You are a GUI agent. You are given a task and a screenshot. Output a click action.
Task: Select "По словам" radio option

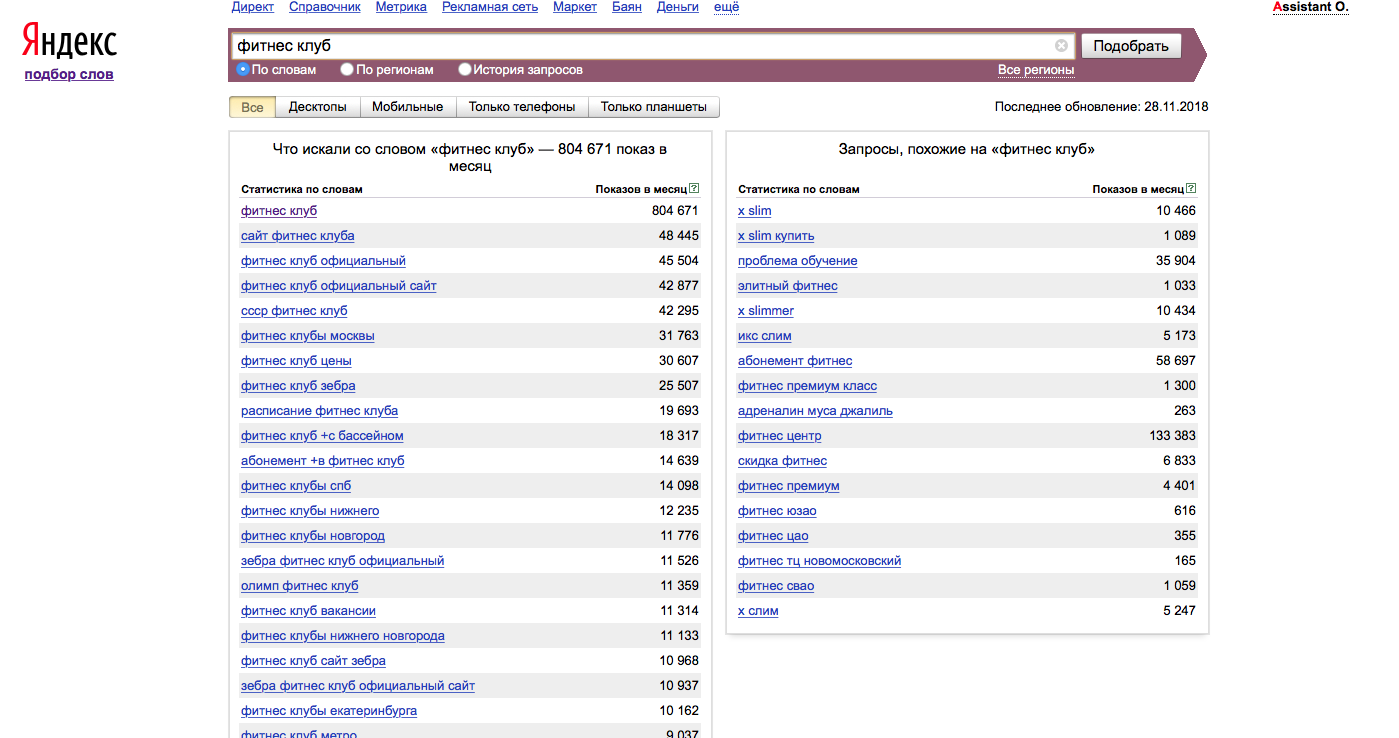(243, 70)
